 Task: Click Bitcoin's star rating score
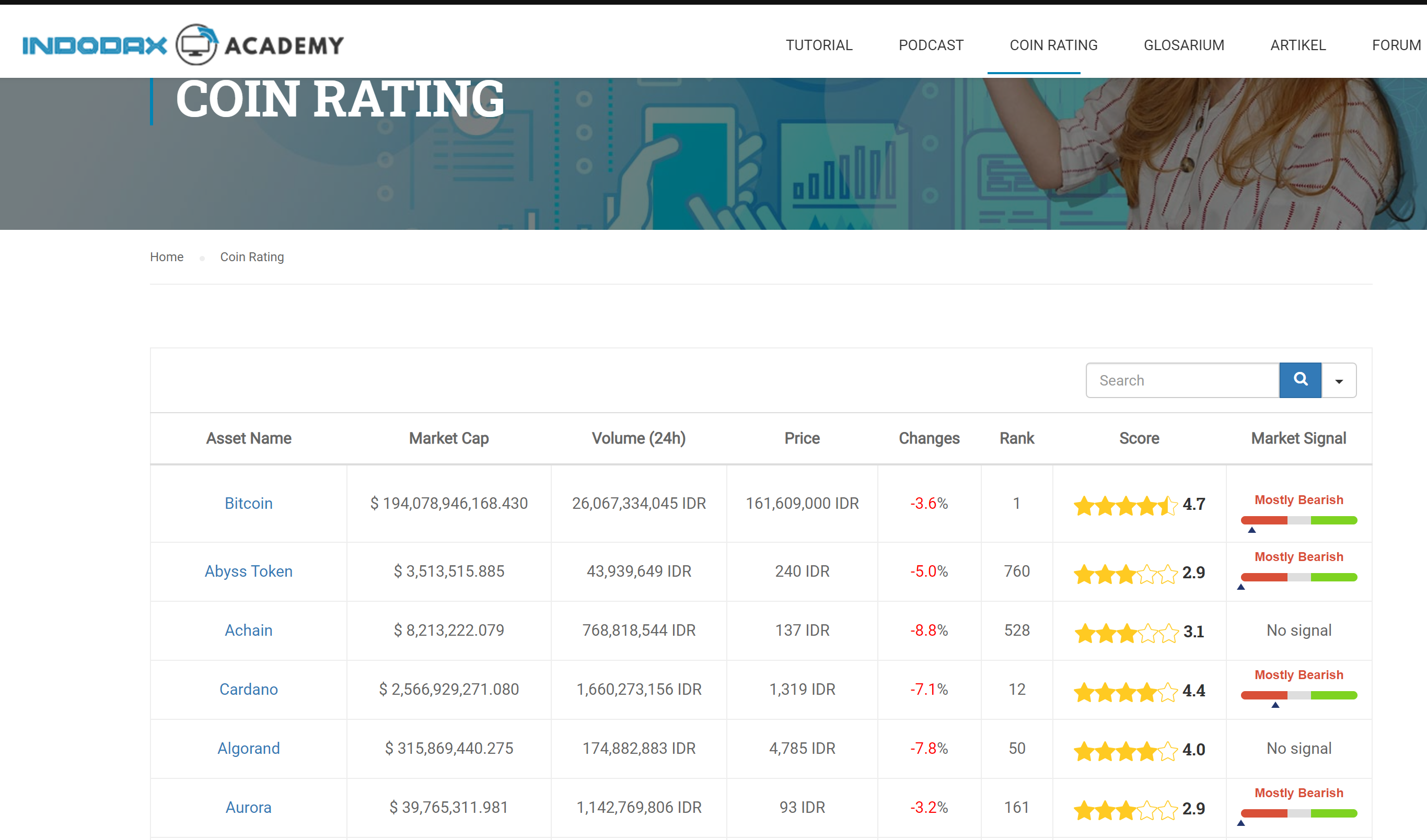point(1139,504)
